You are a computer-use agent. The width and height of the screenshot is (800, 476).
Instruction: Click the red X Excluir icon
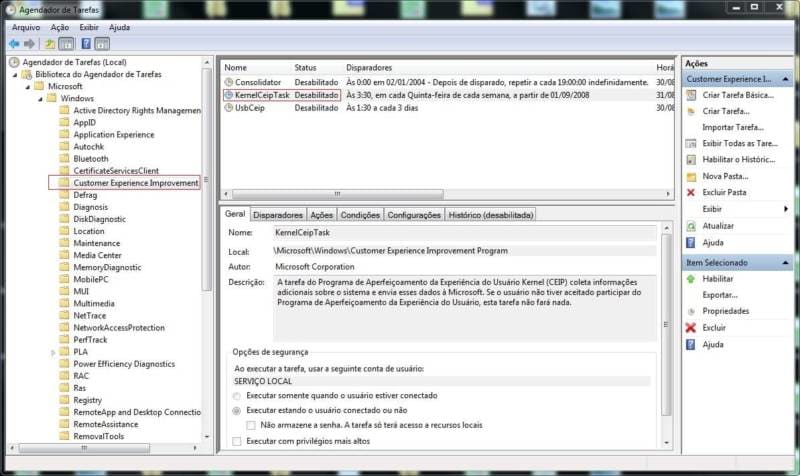click(691, 328)
